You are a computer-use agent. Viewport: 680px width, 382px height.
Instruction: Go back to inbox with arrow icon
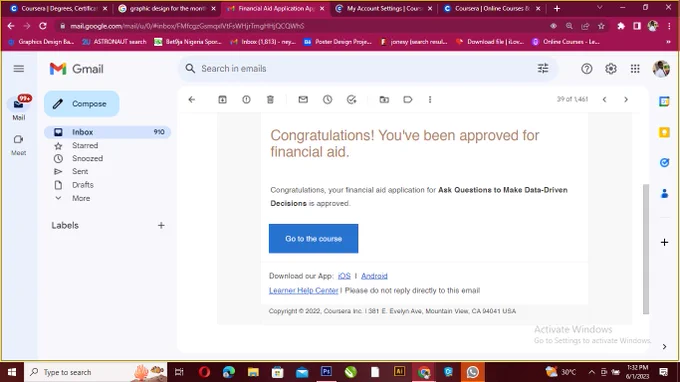pyautogui.click(x=192, y=99)
